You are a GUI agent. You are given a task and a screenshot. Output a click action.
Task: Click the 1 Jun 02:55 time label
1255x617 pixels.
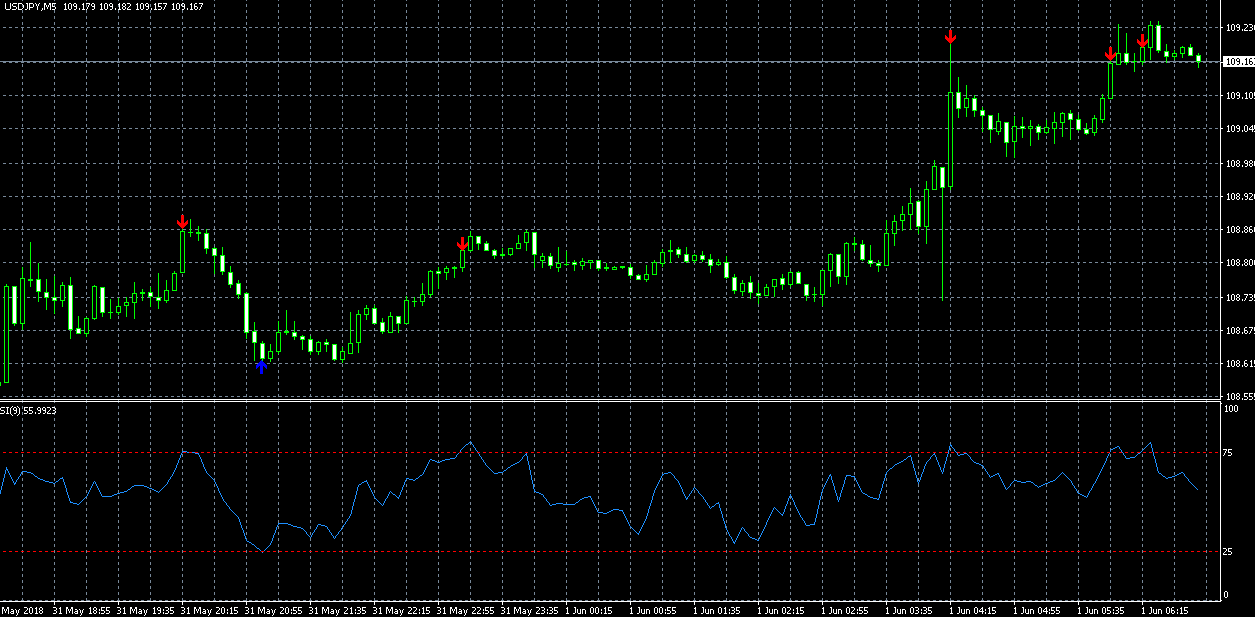point(845,609)
